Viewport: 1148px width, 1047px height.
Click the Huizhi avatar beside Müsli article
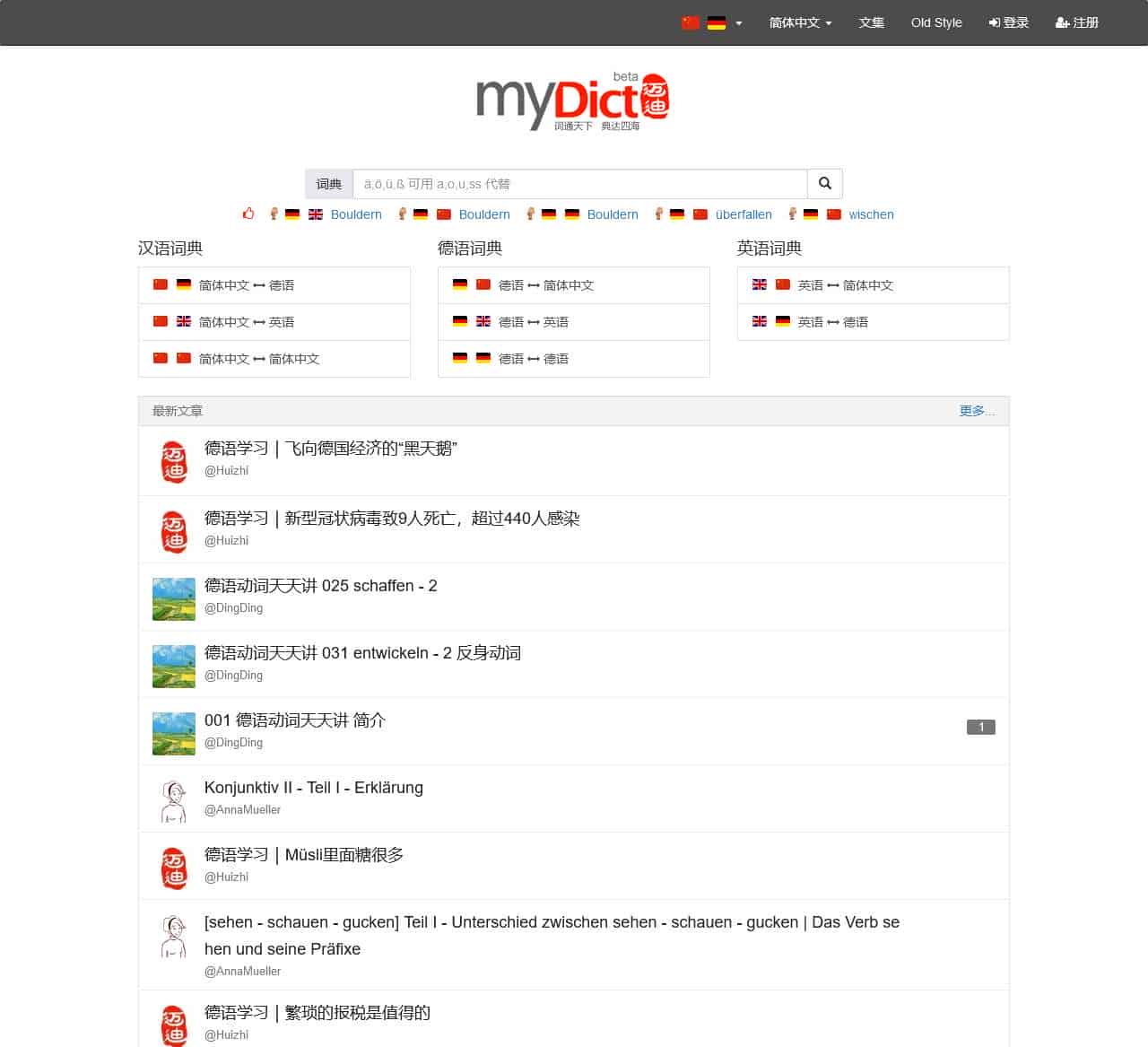pos(174,868)
